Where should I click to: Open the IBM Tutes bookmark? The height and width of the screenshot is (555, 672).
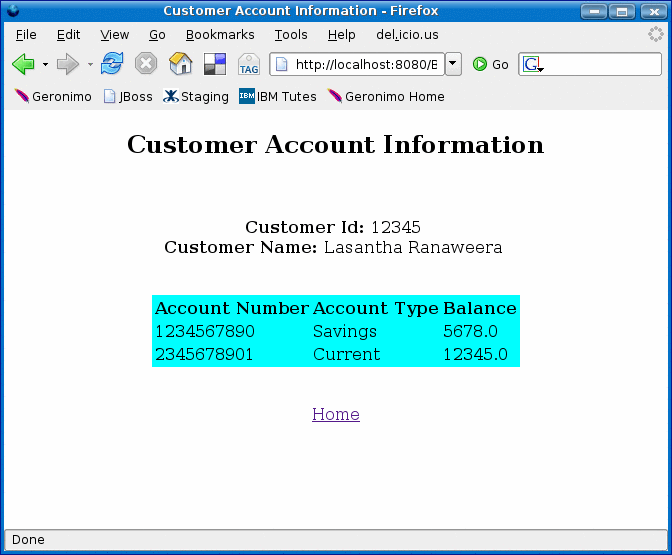click(278, 96)
